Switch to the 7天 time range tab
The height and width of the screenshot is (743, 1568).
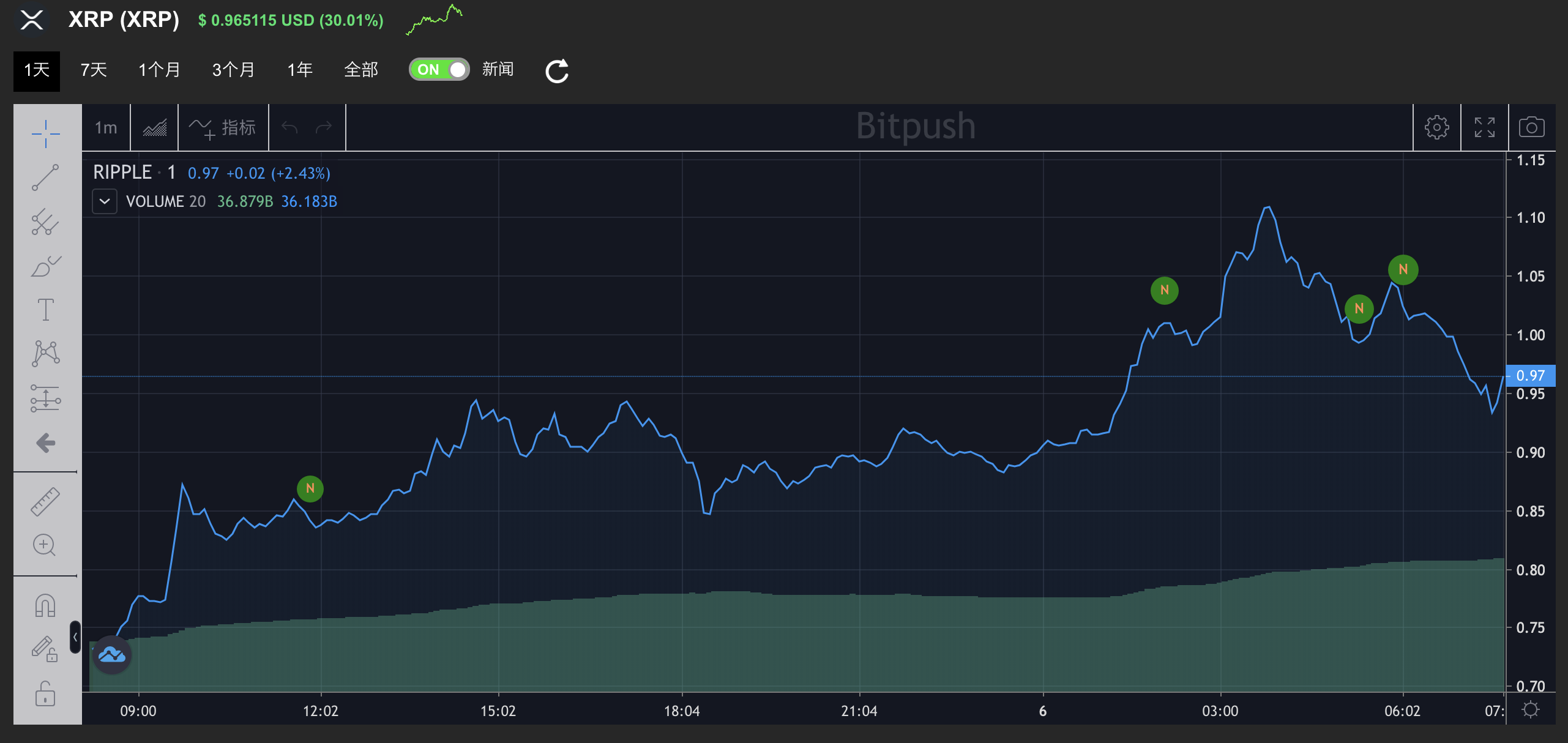tap(94, 70)
